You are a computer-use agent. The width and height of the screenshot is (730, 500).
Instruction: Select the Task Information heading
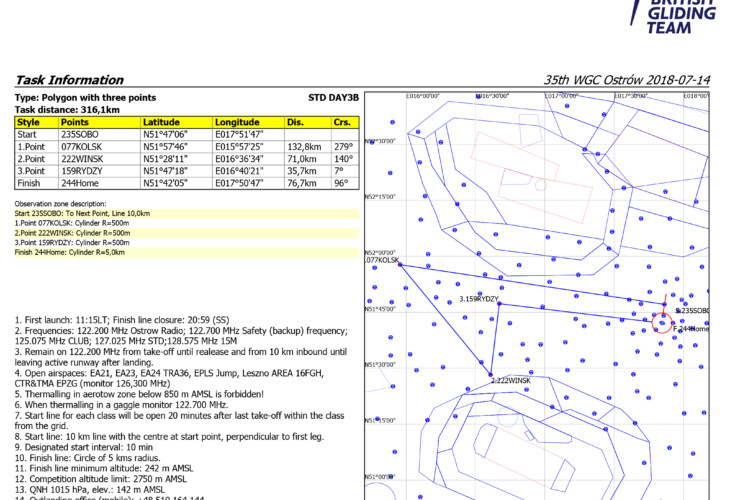click(69, 80)
